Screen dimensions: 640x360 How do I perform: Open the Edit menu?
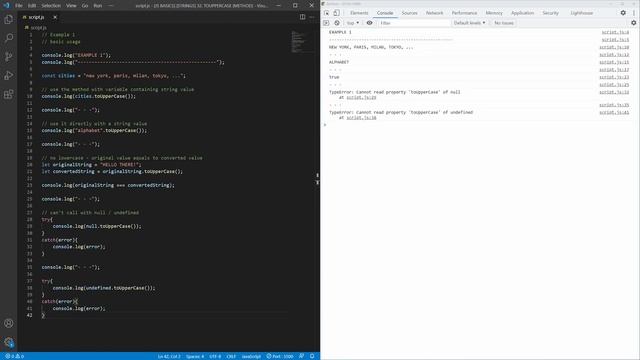[32, 6]
